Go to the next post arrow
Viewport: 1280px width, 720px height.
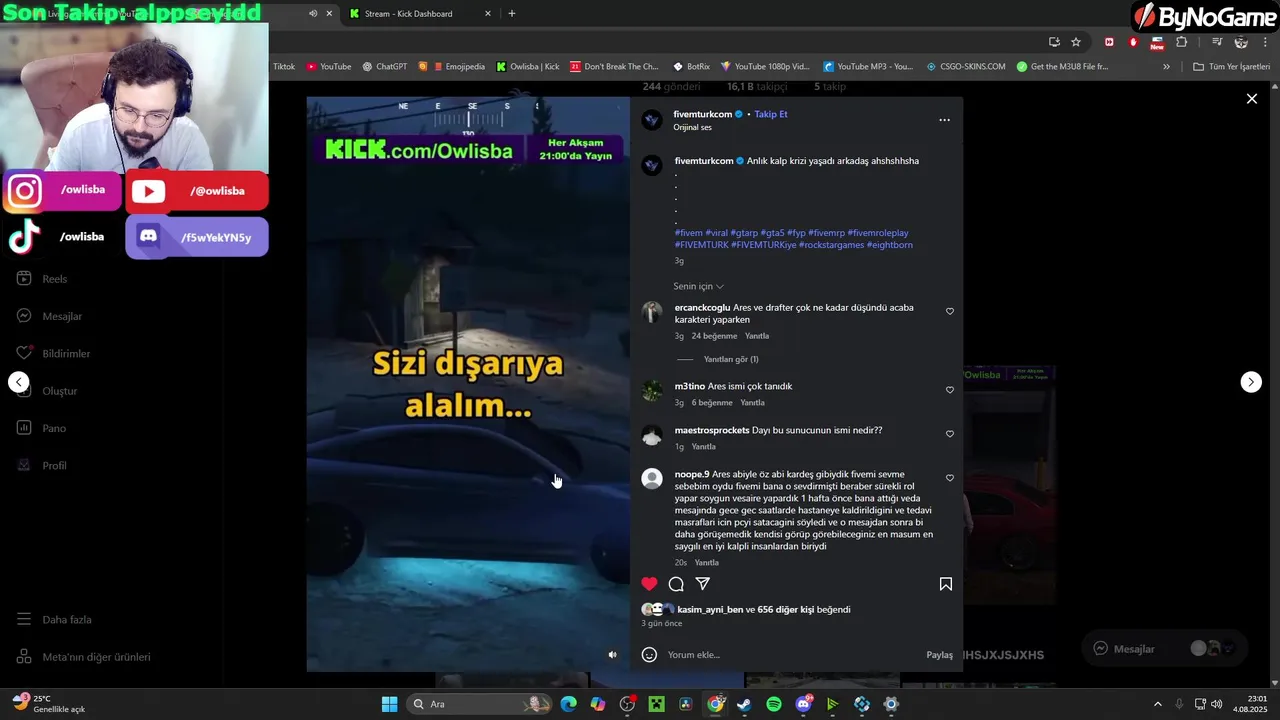(1251, 382)
